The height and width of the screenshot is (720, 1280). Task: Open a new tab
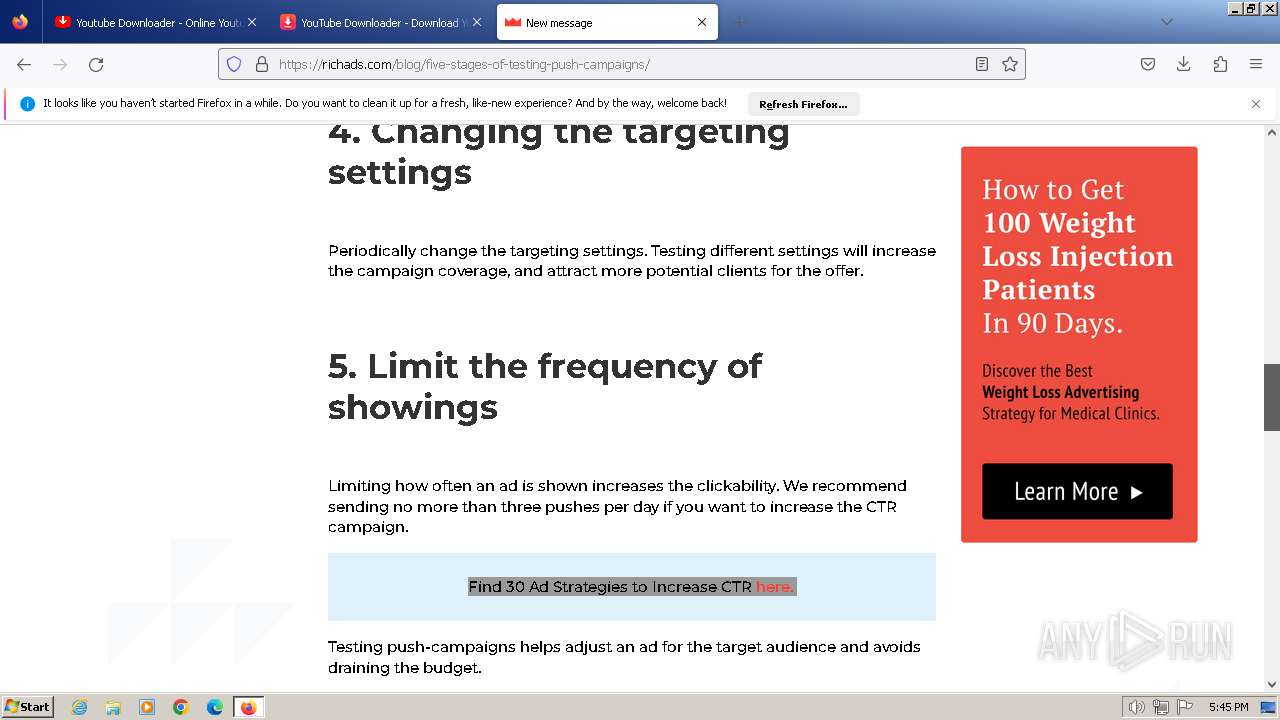pyautogui.click(x=740, y=22)
